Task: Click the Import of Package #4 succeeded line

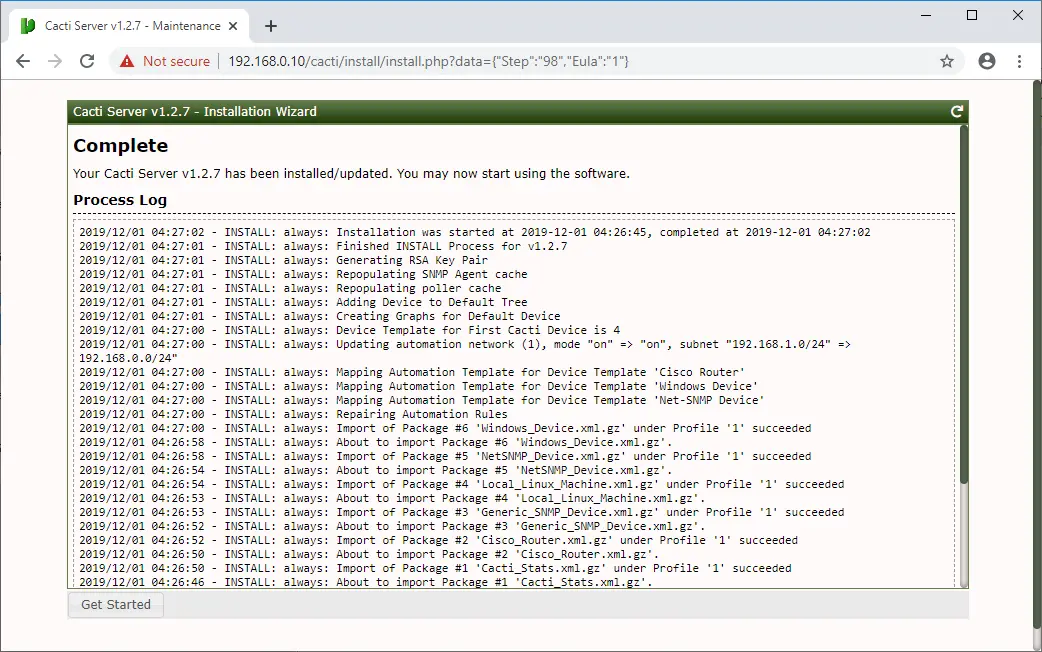Action: [462, 484]
